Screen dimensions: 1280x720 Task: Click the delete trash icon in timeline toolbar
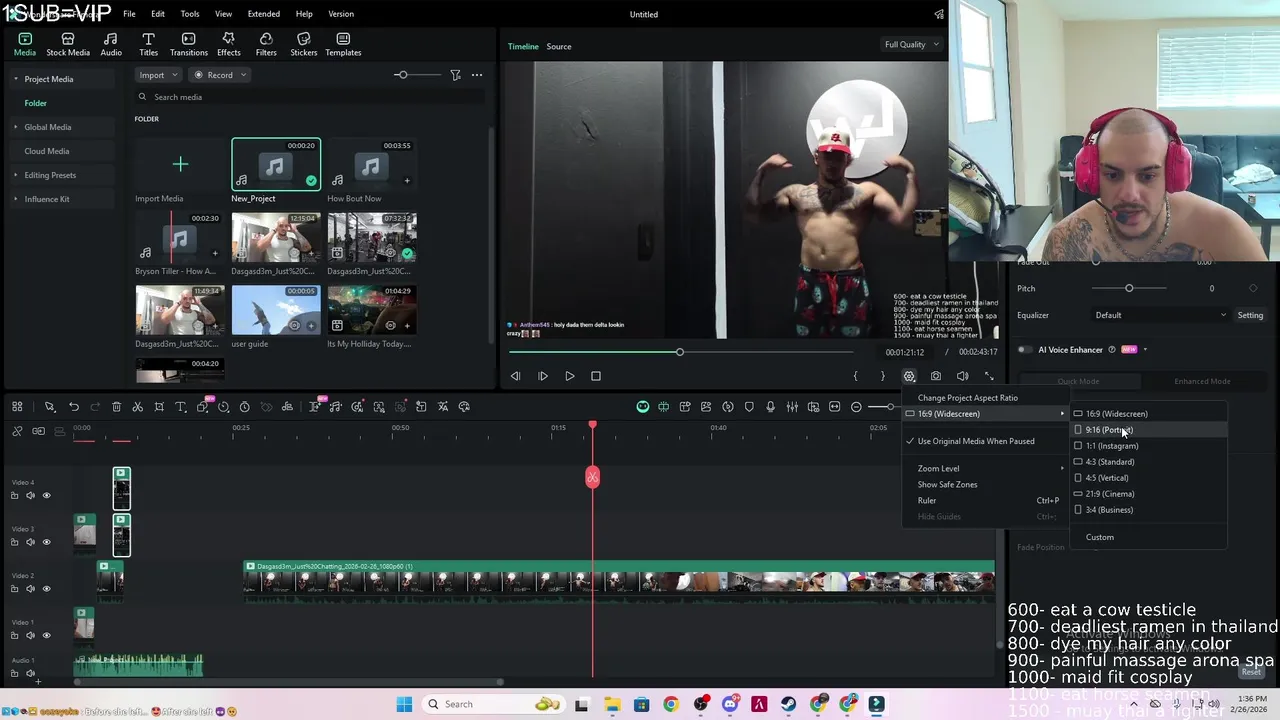tap(116, 407)
